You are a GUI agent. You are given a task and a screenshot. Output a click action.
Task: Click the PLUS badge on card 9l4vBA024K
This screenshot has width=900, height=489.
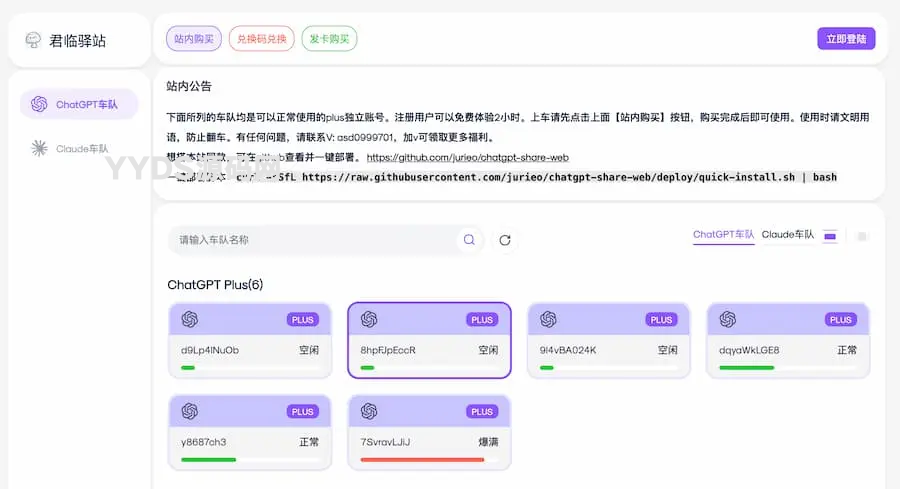tap(661, 320)
